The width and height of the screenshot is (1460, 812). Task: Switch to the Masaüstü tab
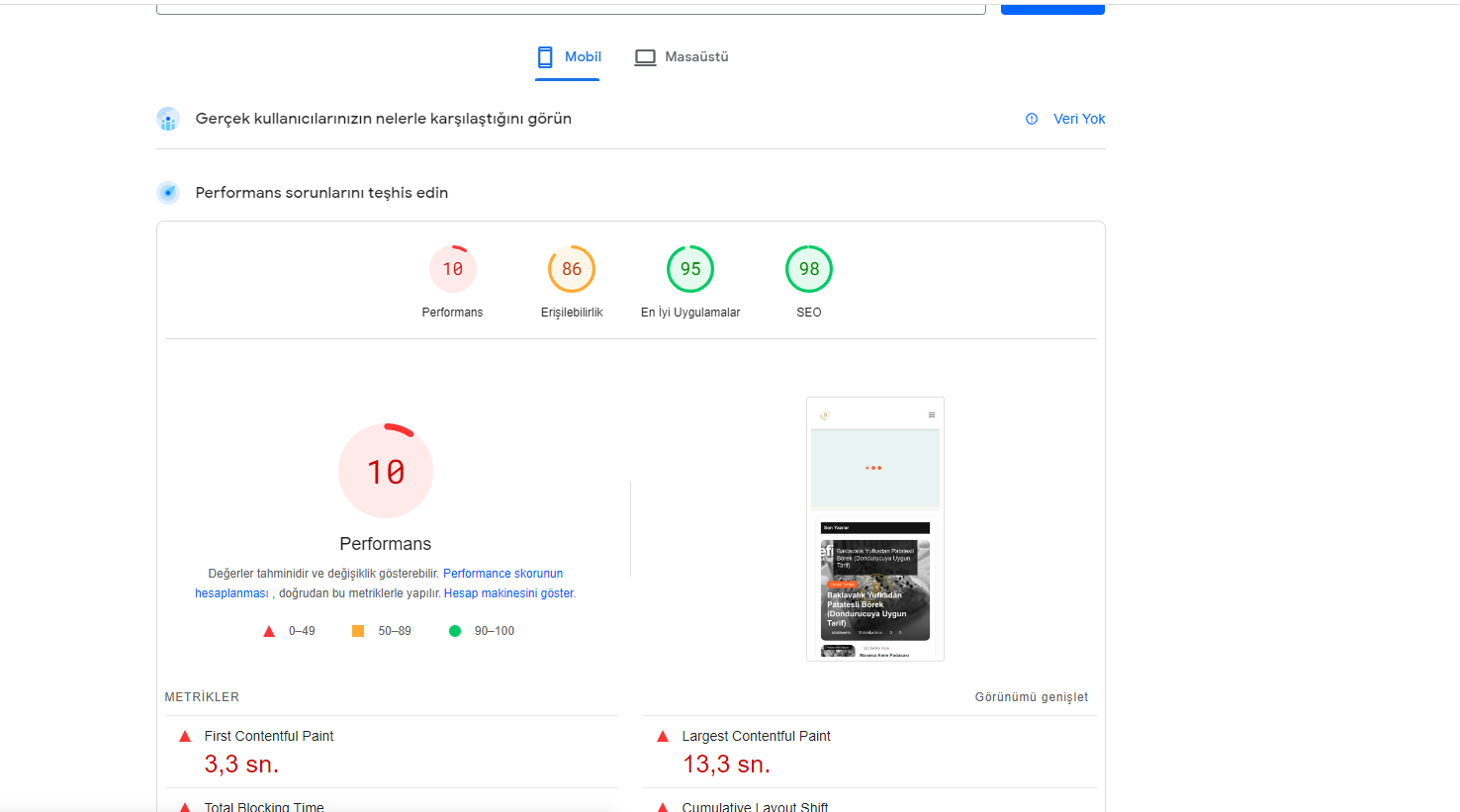[682, 57]
